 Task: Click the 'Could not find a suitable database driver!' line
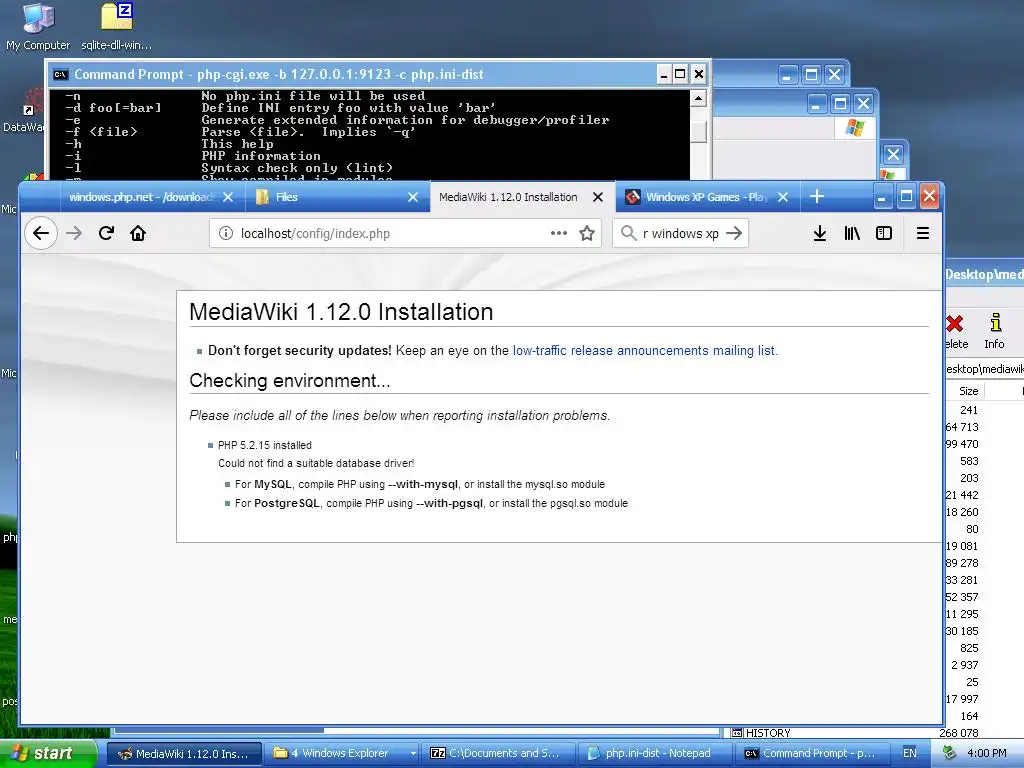tap(316, 464)
